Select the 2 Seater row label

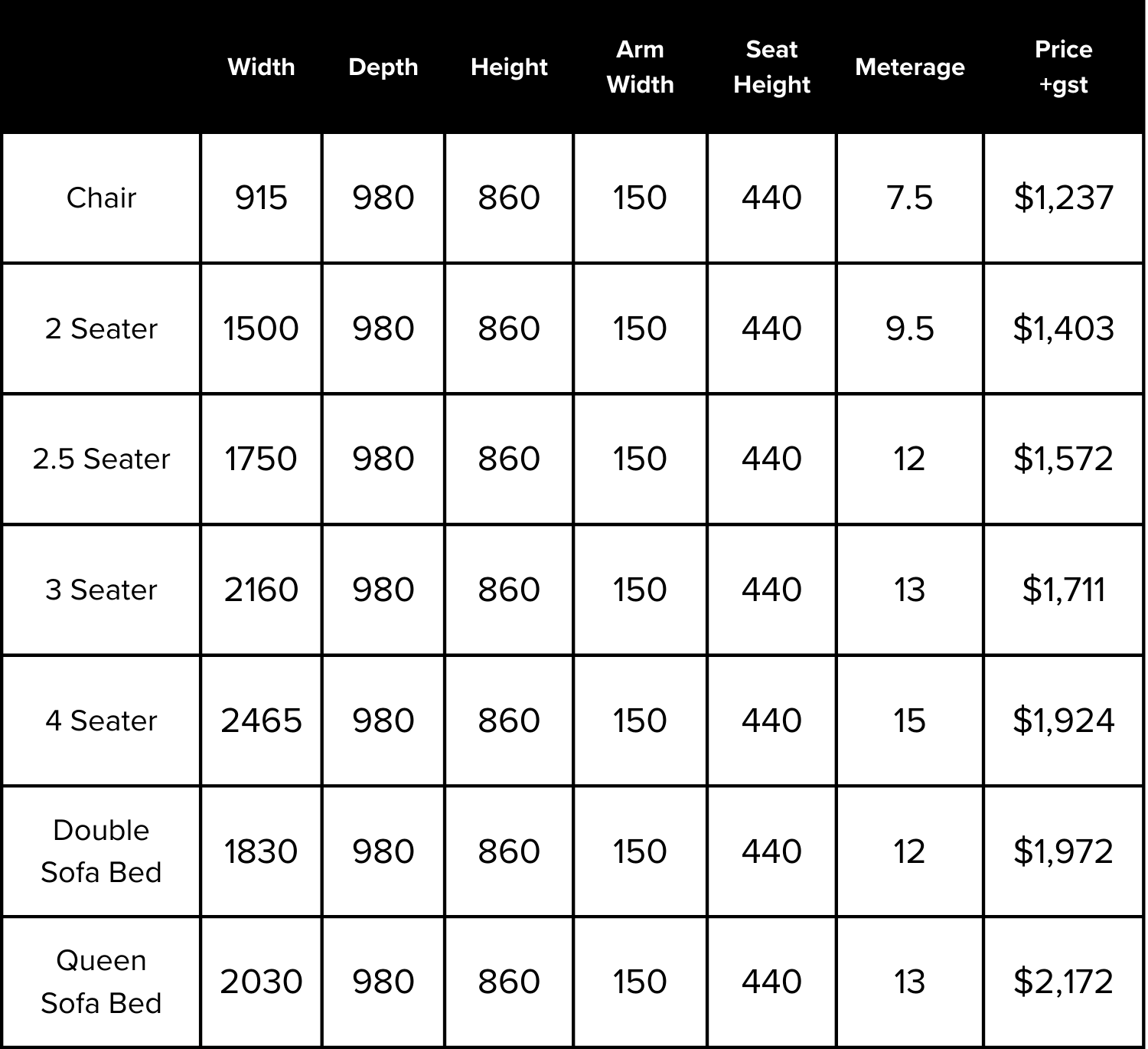[x=101, y=329]
